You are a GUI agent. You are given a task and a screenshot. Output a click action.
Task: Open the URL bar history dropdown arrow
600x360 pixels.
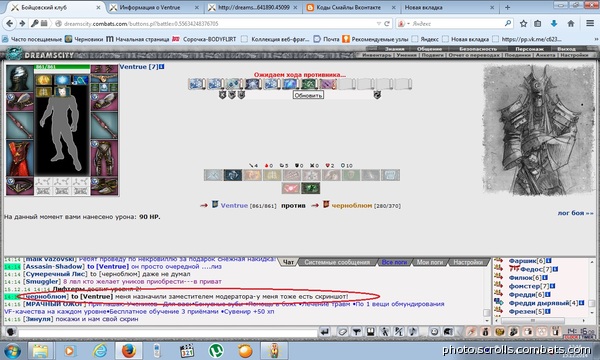pos(378,24)
